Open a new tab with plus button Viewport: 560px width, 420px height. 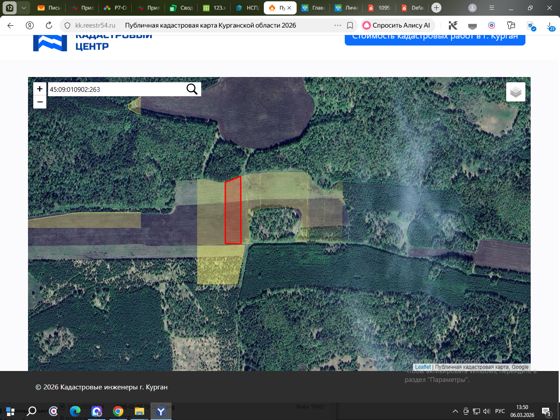[x=436, y=8]
